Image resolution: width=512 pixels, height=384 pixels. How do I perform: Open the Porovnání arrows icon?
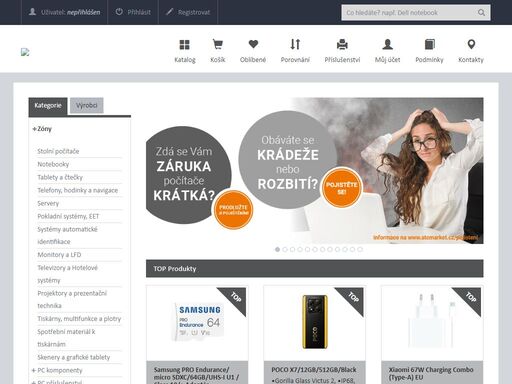pos(295,44)
